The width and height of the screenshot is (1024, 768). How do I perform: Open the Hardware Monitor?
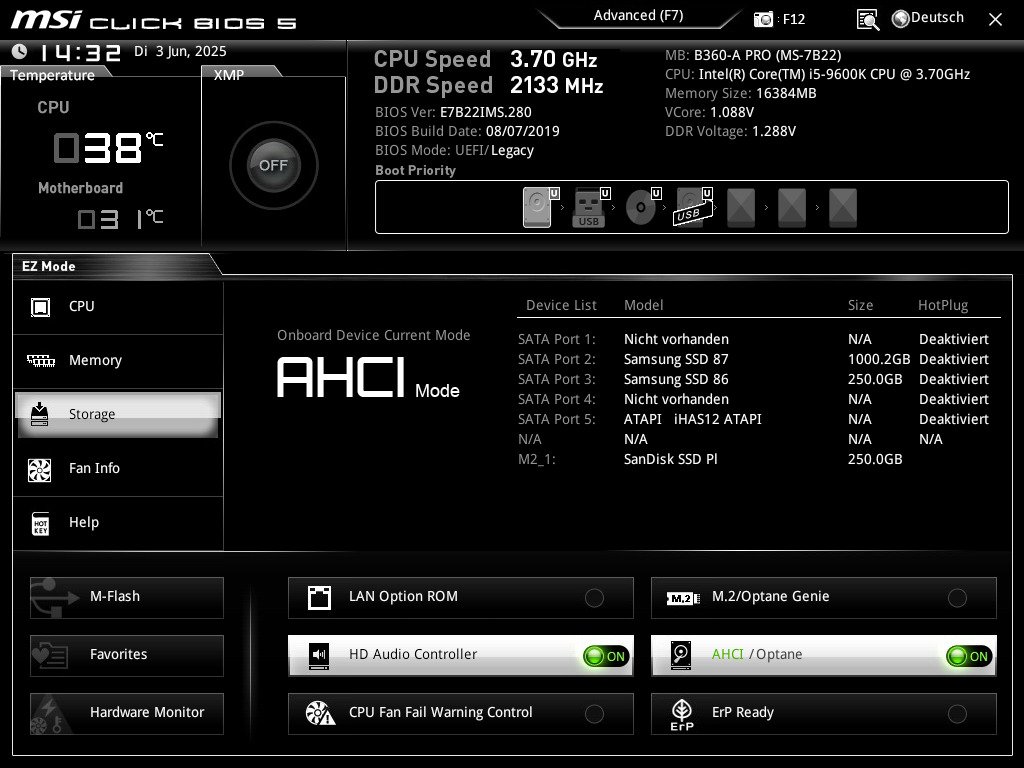(x=127, y=714)
